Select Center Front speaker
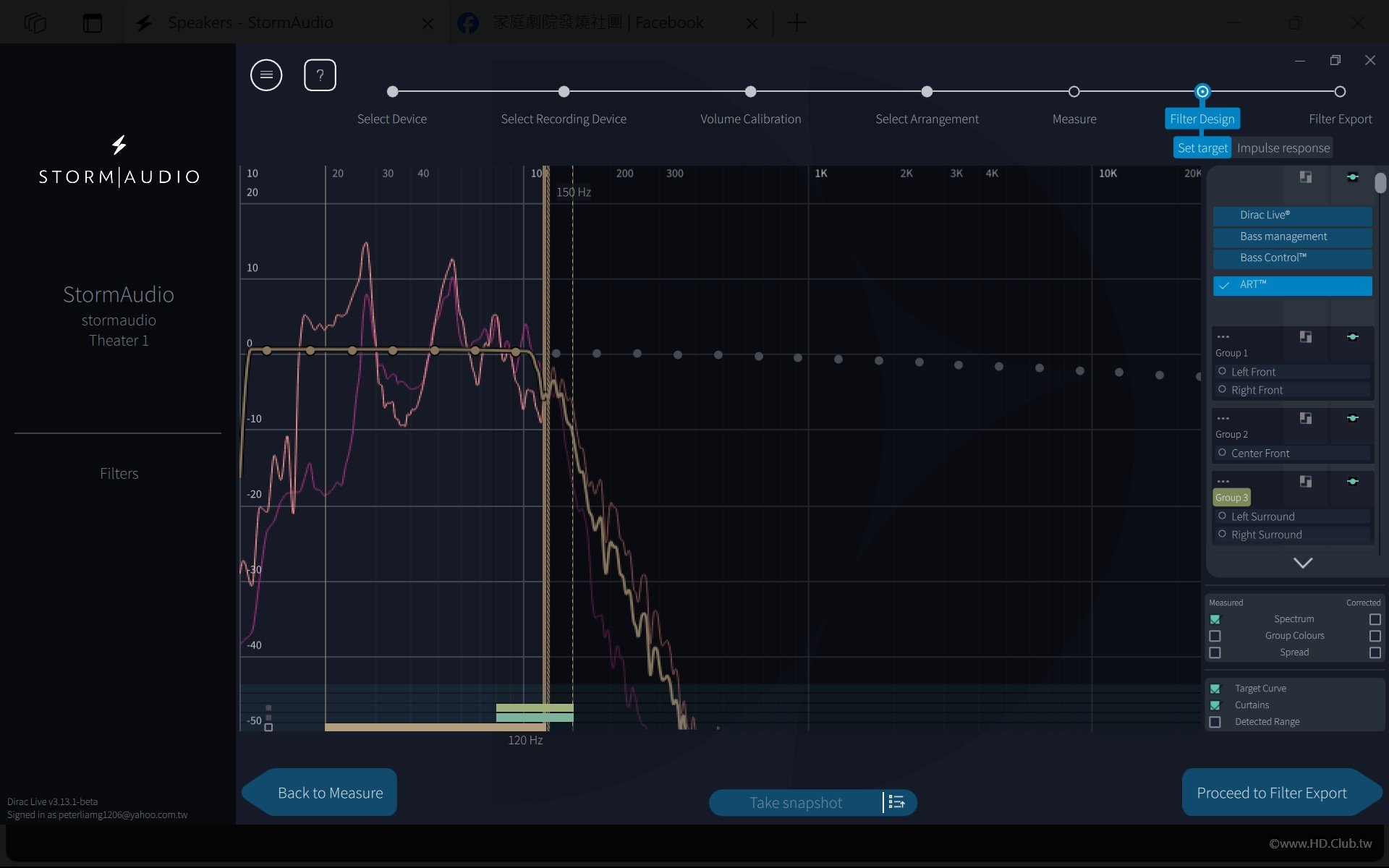 click(x=1292, y=454)
